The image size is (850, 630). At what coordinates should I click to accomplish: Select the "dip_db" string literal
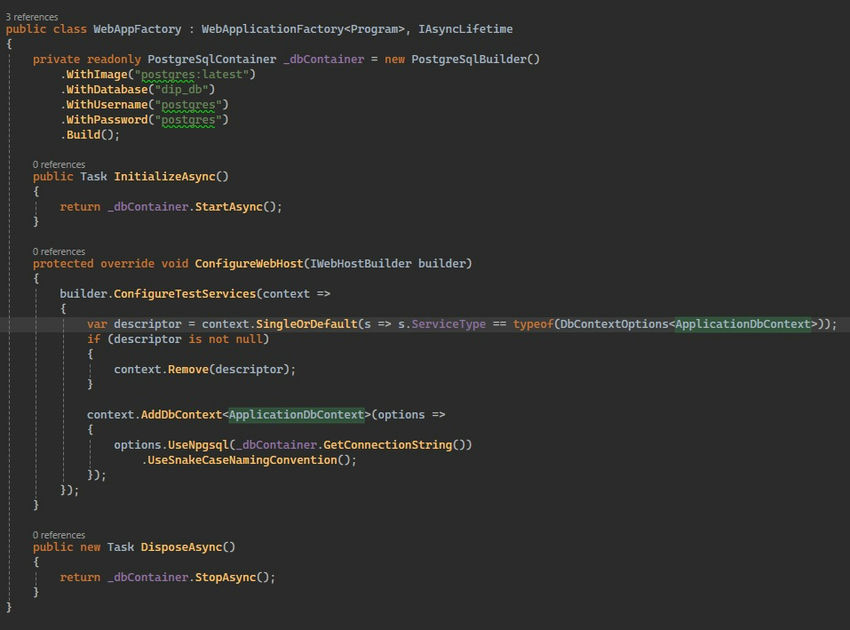(x=182, y=89)
